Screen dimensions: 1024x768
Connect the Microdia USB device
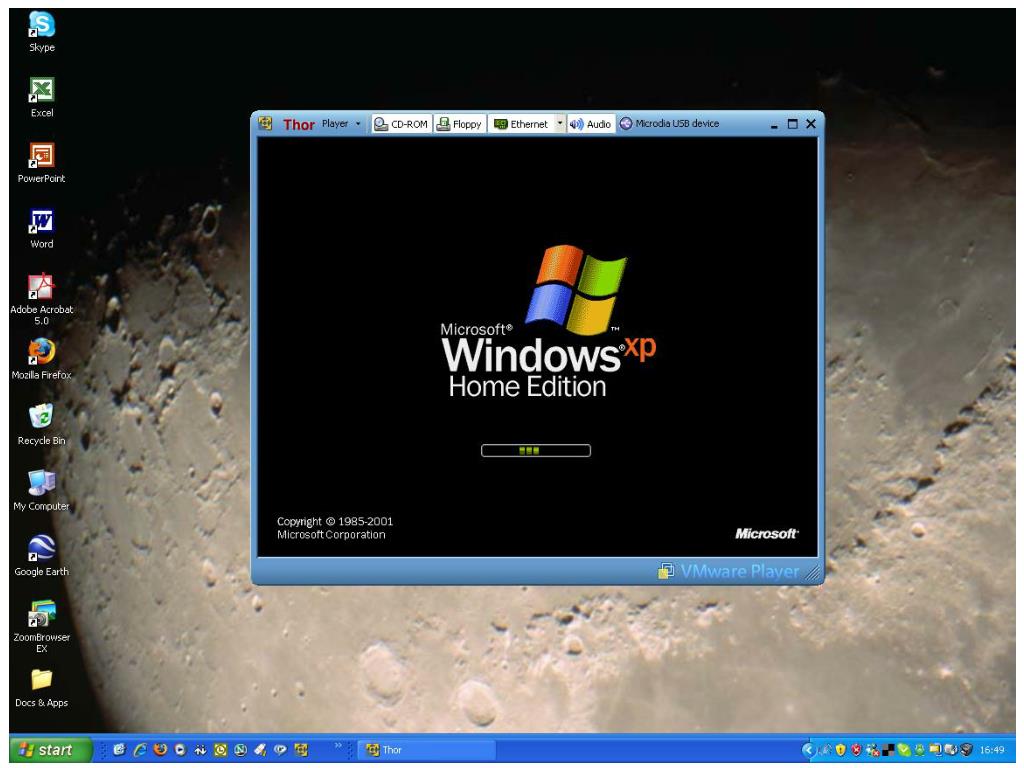point(669,123)
